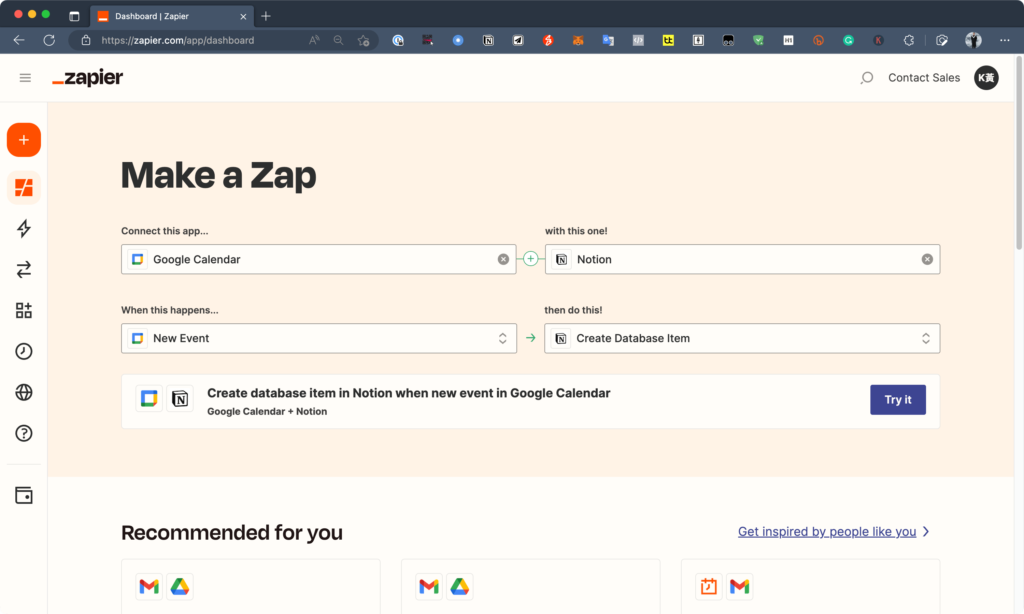Open the user avatar account menu
Screen dimensions: 1024x614
tap(986, 78)
